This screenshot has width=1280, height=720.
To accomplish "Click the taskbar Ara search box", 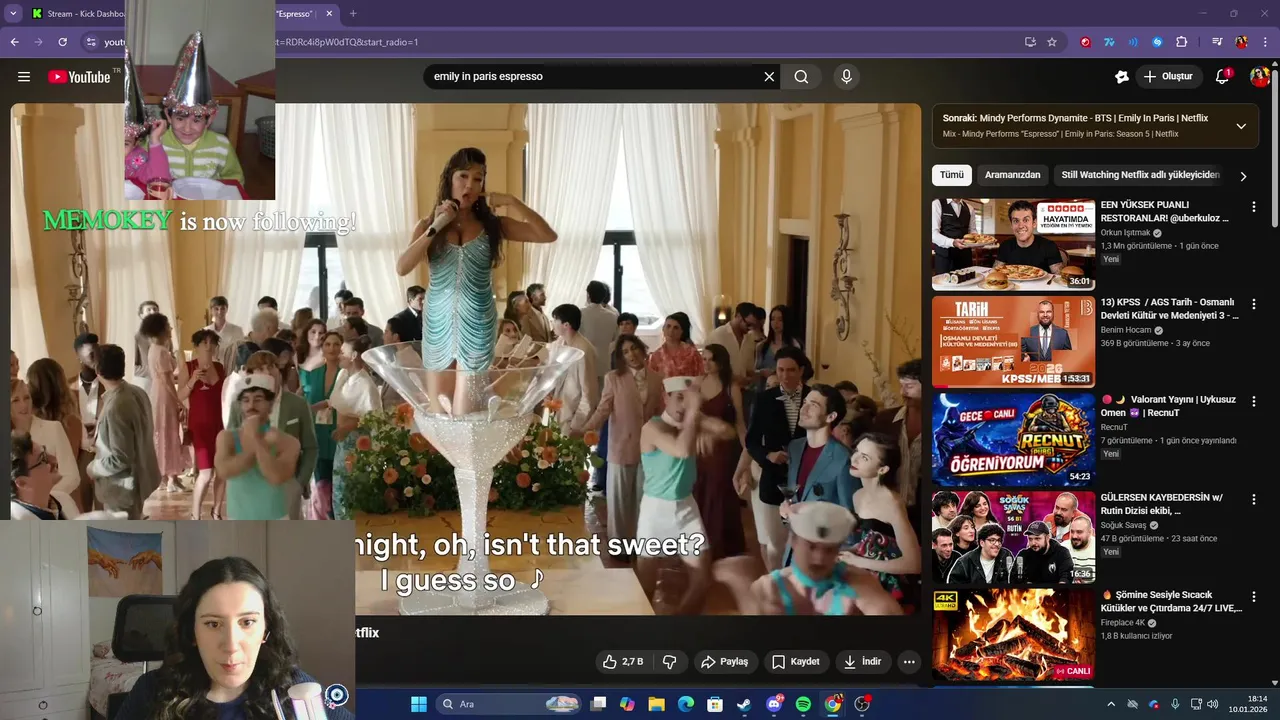I will tap(511, 704).
